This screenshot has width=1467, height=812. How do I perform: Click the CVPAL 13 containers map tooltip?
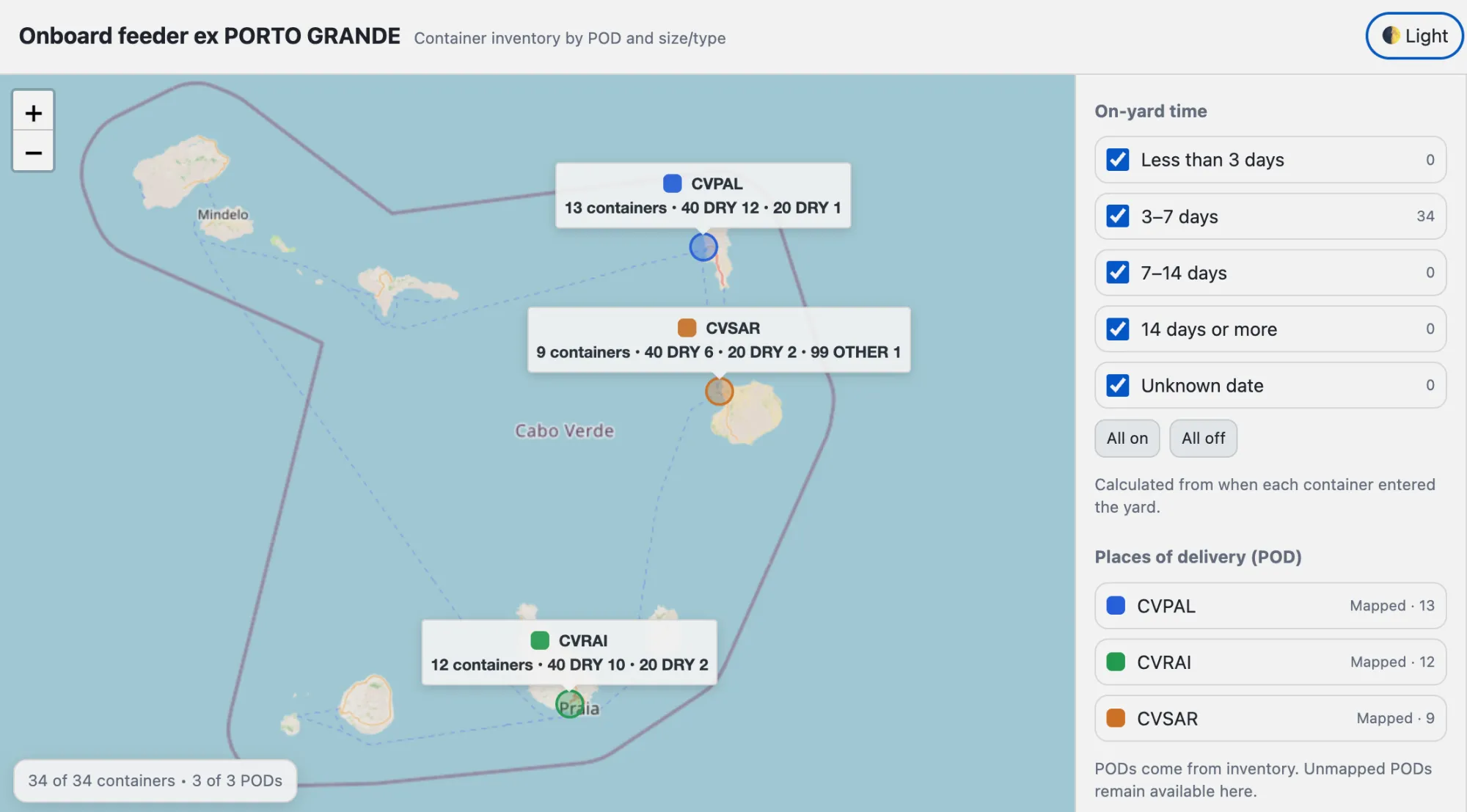[x=703, y=195]
